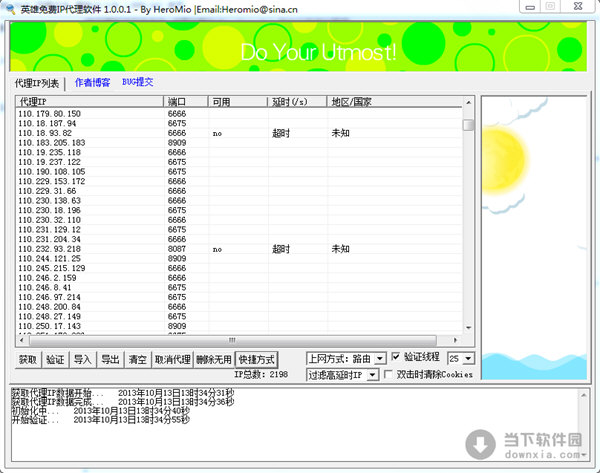
Task: Click the 获取 (fetch) button
Action: [x=28, y=359]
